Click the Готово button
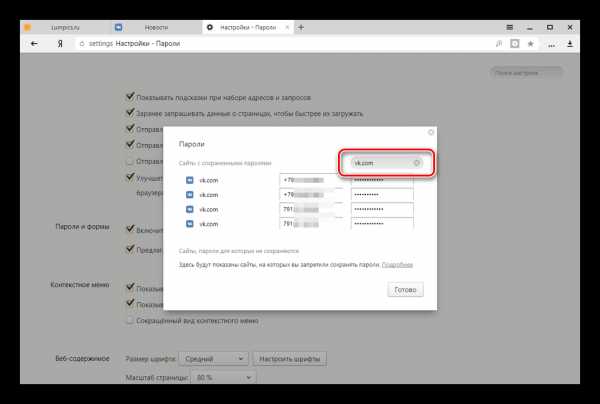The image size is (600, 404). coord(405,290)
